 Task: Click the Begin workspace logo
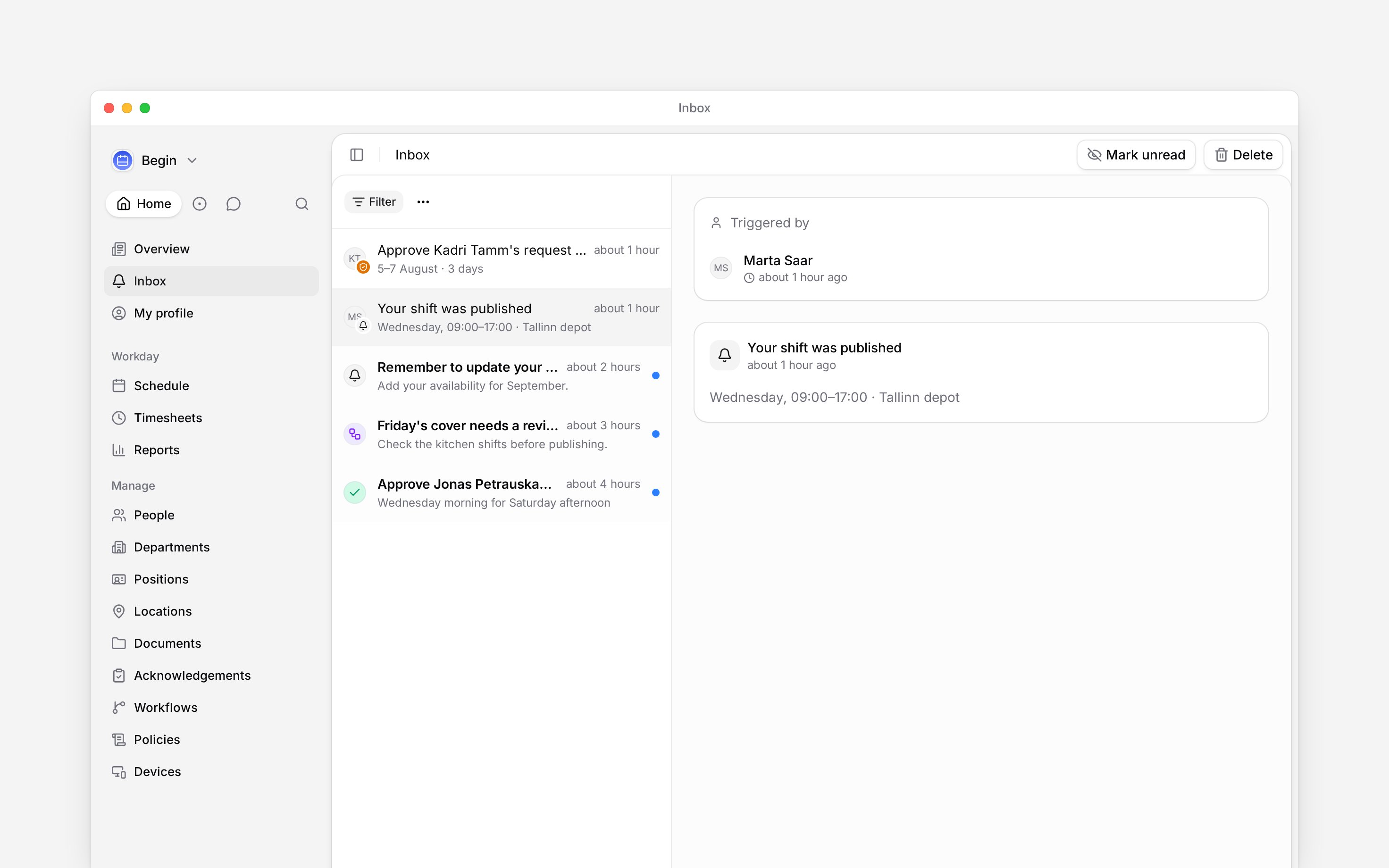pyautogui.click(x=122, y=161)
